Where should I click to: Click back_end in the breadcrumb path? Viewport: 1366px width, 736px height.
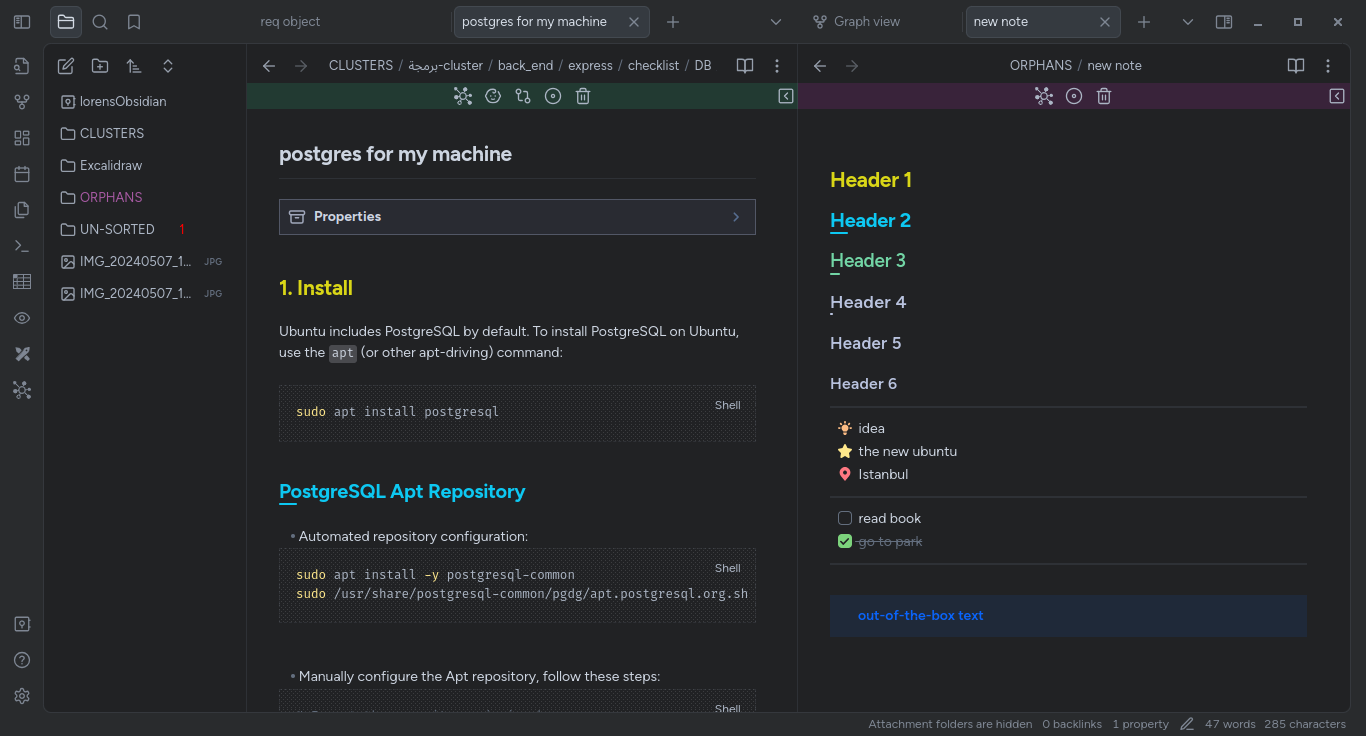(x=525, y=65)
